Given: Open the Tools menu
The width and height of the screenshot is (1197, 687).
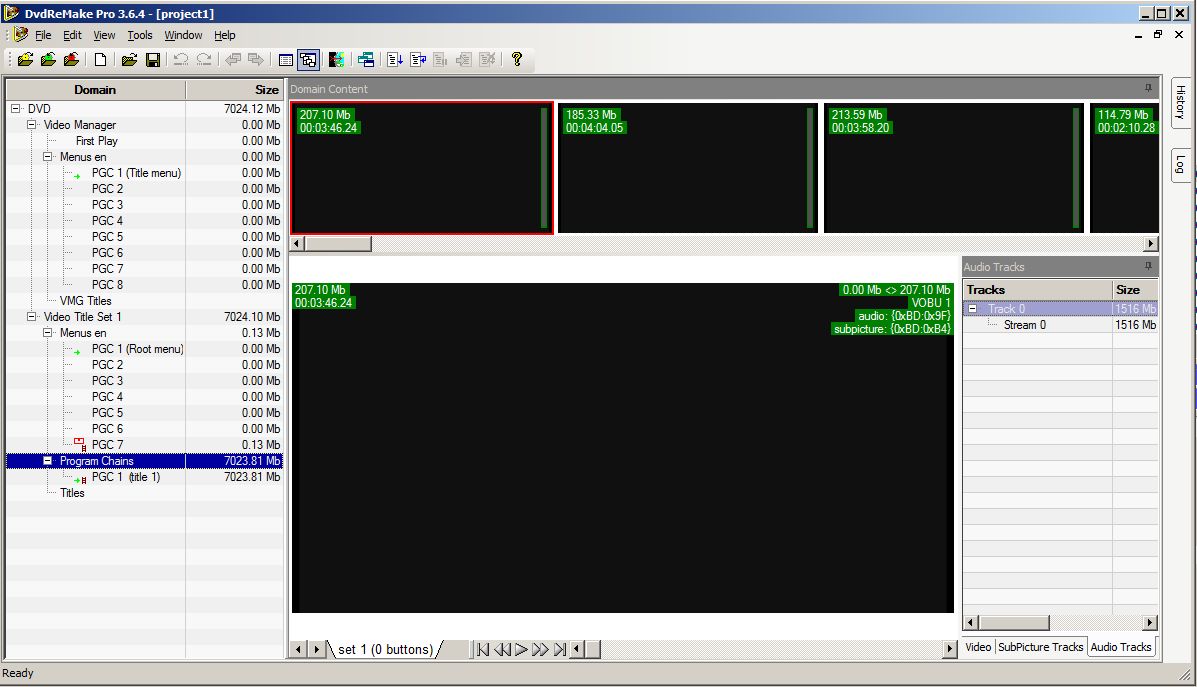Looking at the screenshot, I should pyautogui.click(x=140, y=35).
